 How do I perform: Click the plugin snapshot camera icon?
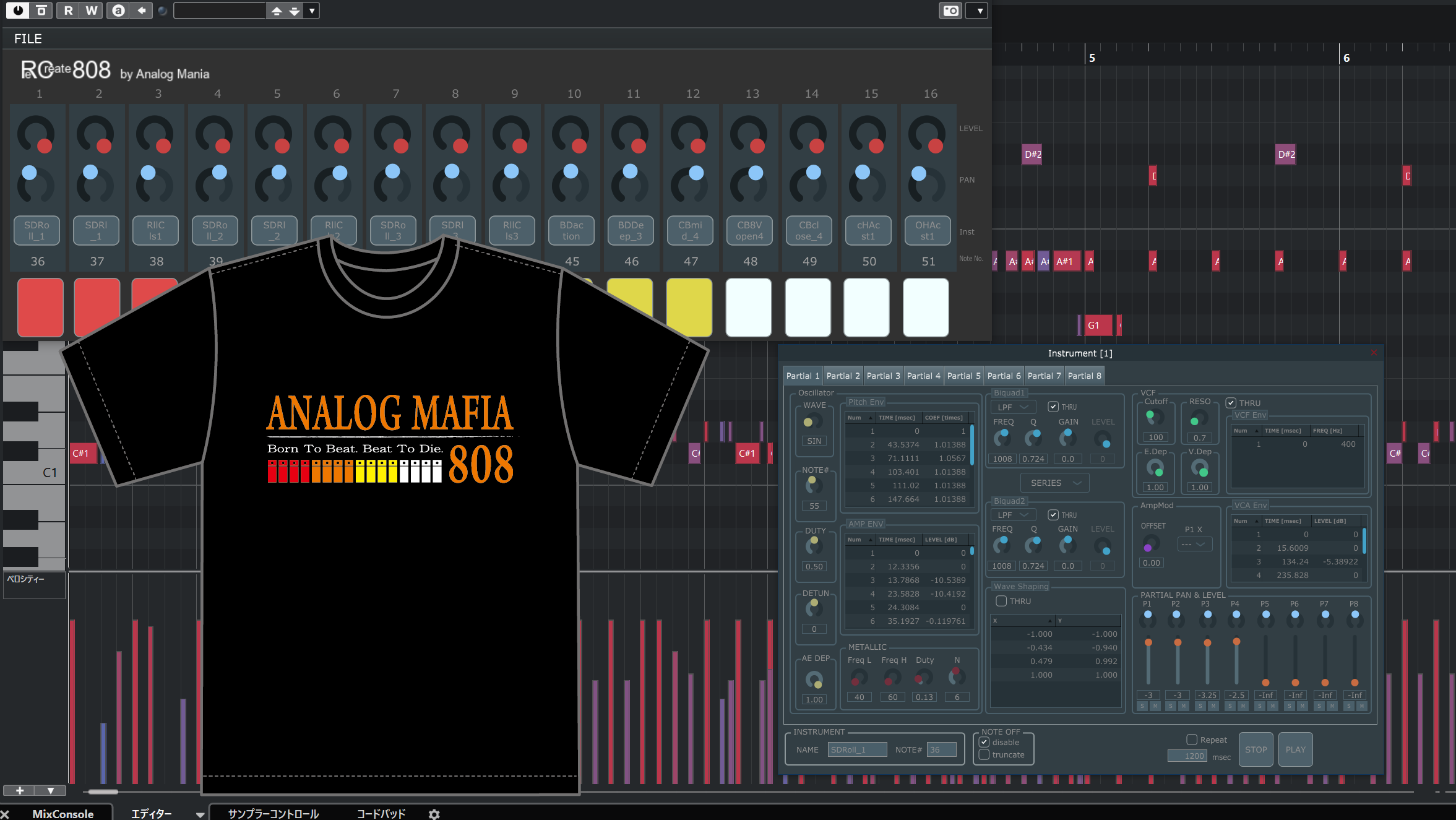(951, 11)
